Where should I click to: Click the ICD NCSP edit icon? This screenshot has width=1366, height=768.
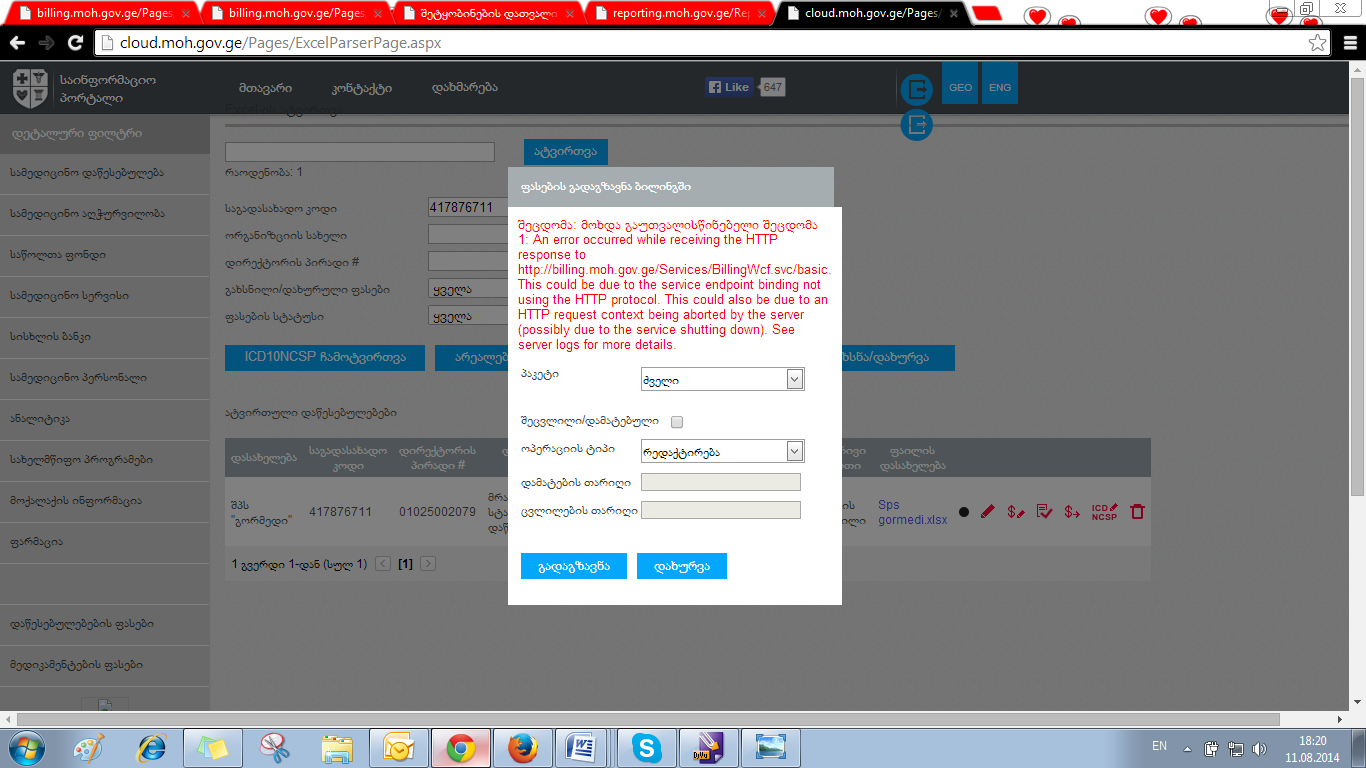click(1104, 511)
